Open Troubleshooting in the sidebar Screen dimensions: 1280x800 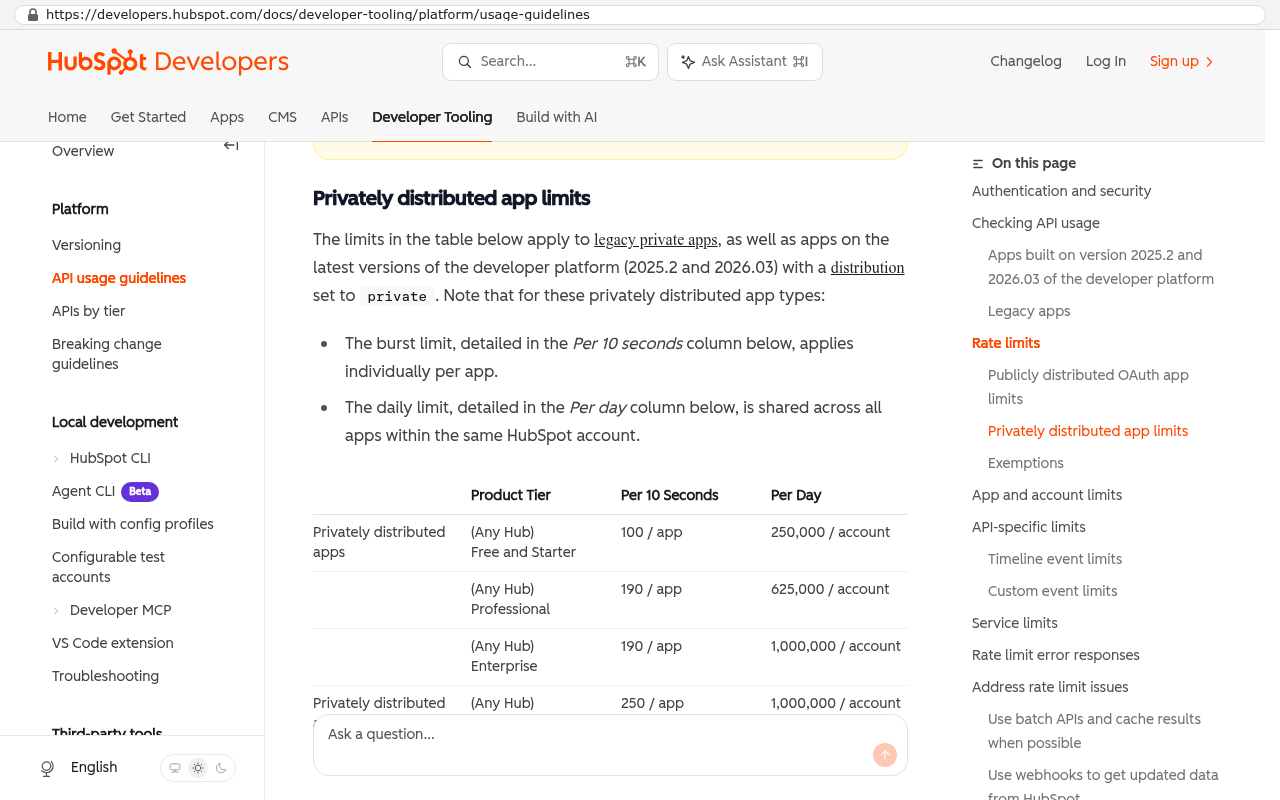point(105,676)
